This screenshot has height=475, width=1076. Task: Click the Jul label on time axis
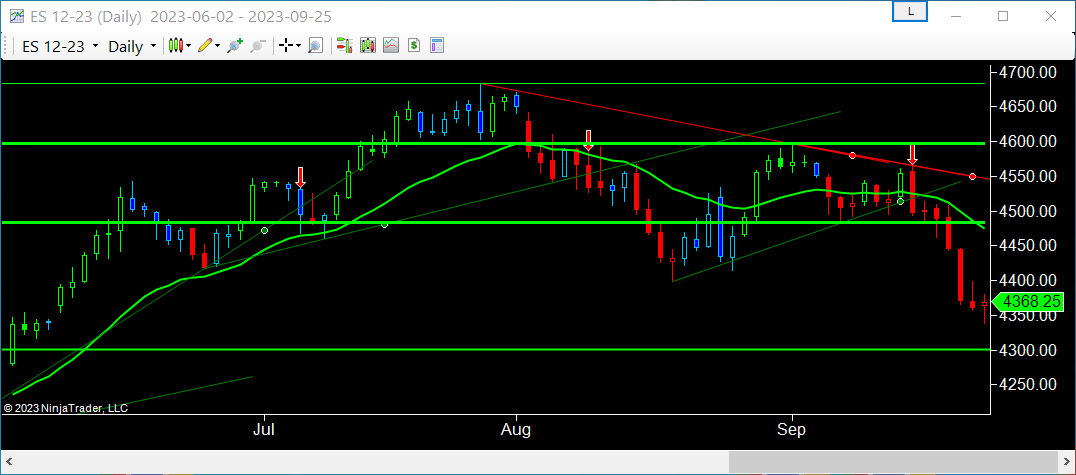coord(264,430)
